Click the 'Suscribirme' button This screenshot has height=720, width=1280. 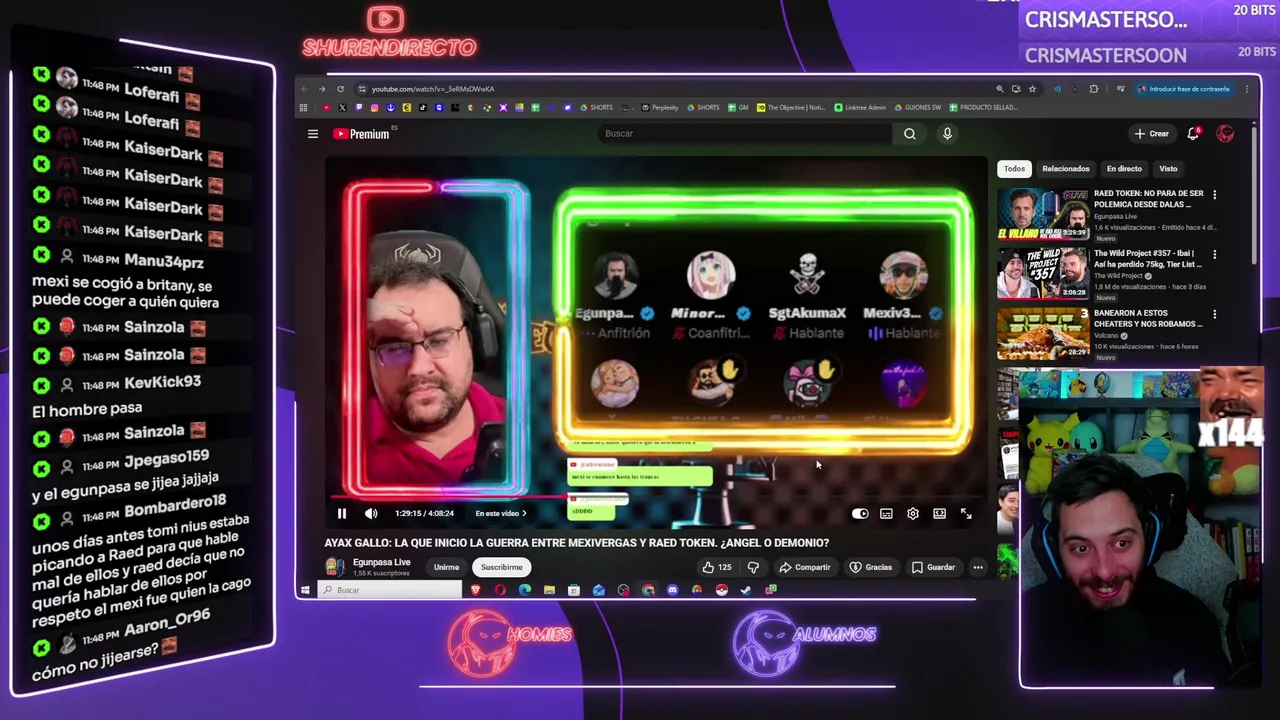[x=501, y=567]
